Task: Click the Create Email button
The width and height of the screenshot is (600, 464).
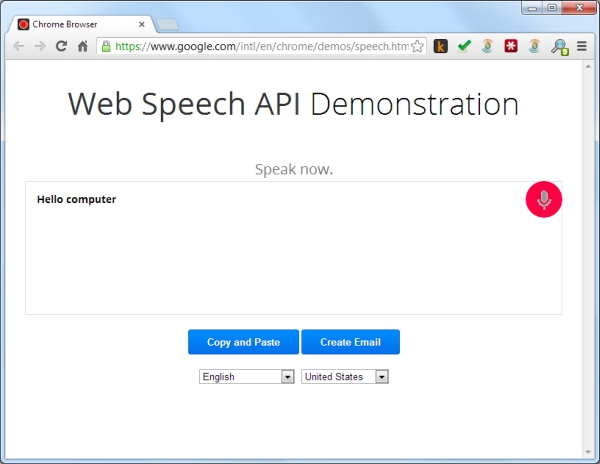Action: click(351, 342)
